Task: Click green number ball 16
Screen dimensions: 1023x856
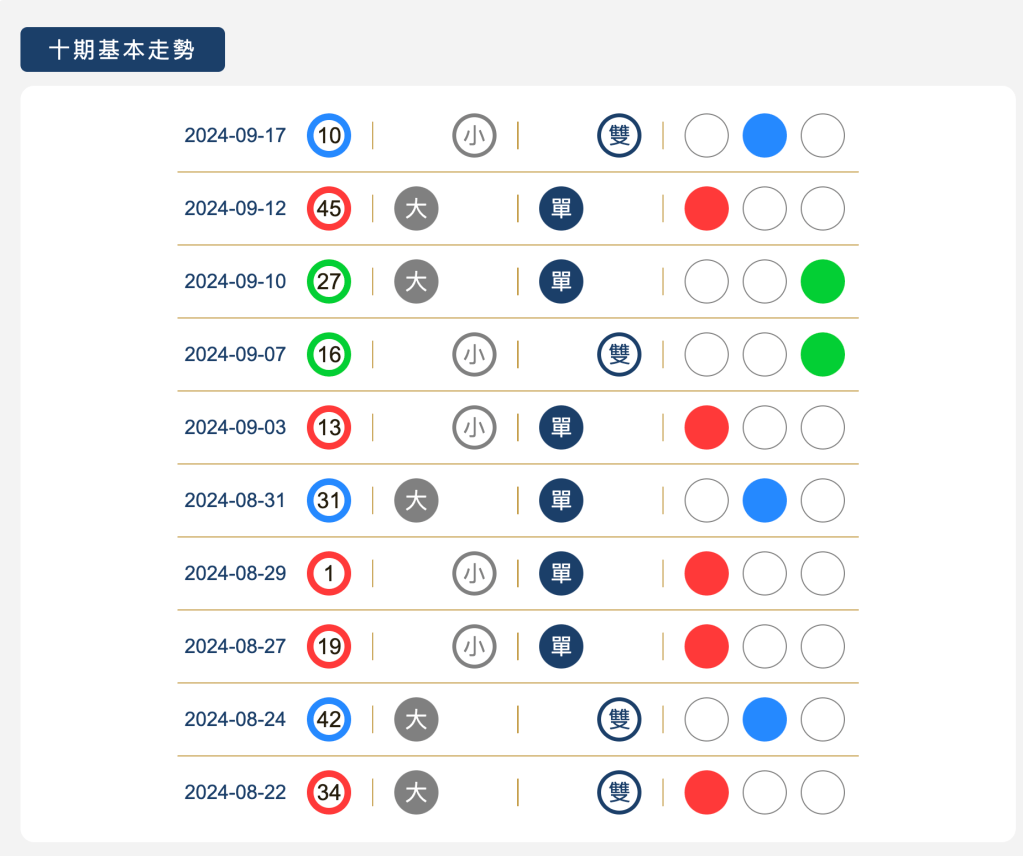Action: coord(329,355)
